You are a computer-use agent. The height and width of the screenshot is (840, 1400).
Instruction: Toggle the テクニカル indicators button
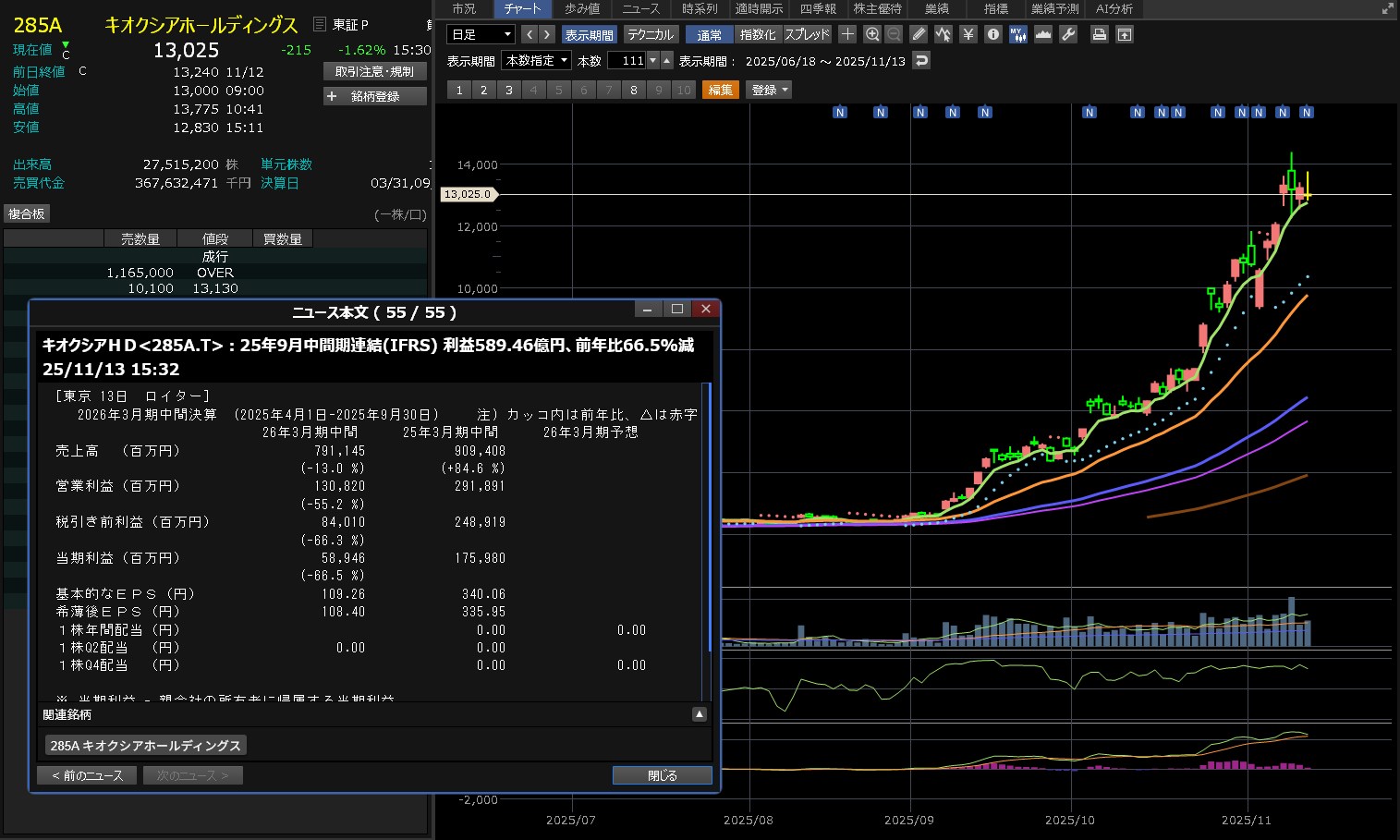(x=650, y=34)
